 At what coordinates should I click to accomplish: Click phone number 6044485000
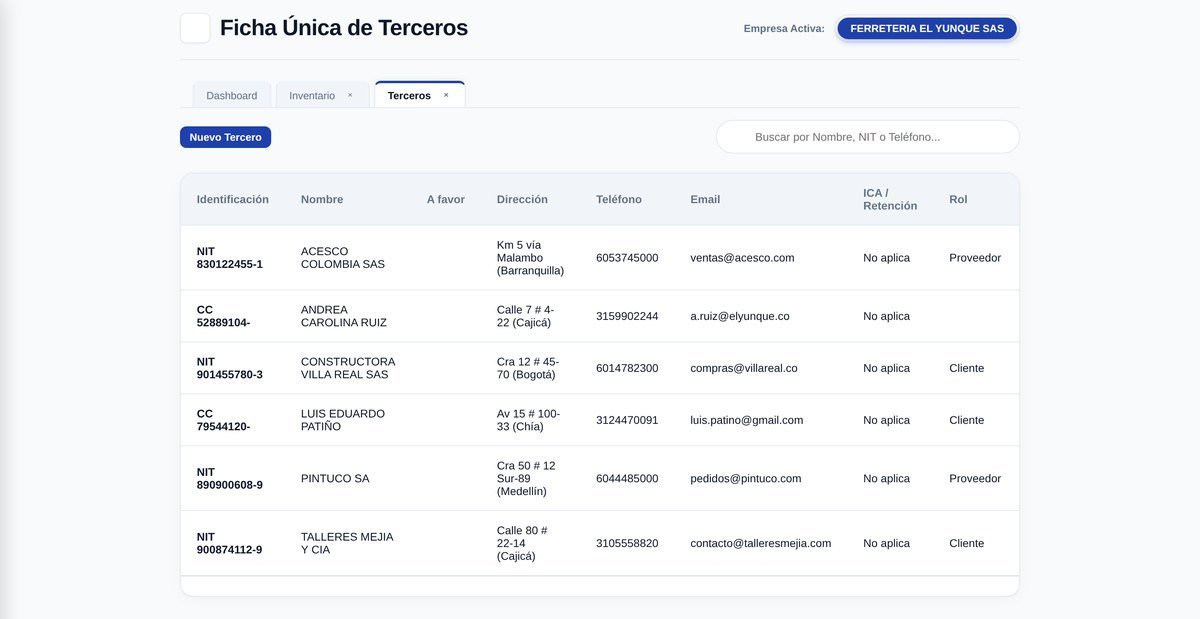coord(627,478)
